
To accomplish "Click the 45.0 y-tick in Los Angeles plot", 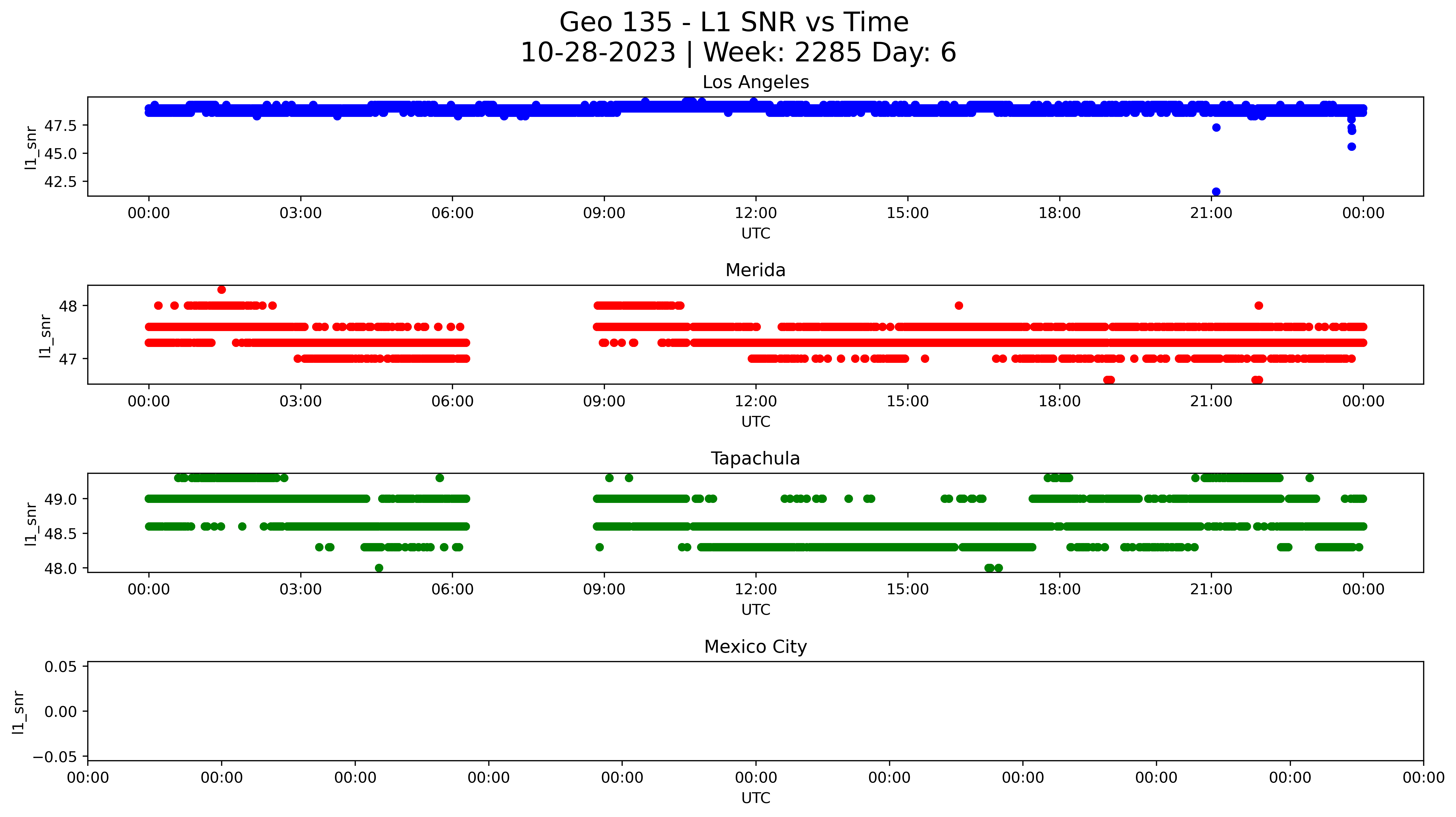I will [61, 154].
